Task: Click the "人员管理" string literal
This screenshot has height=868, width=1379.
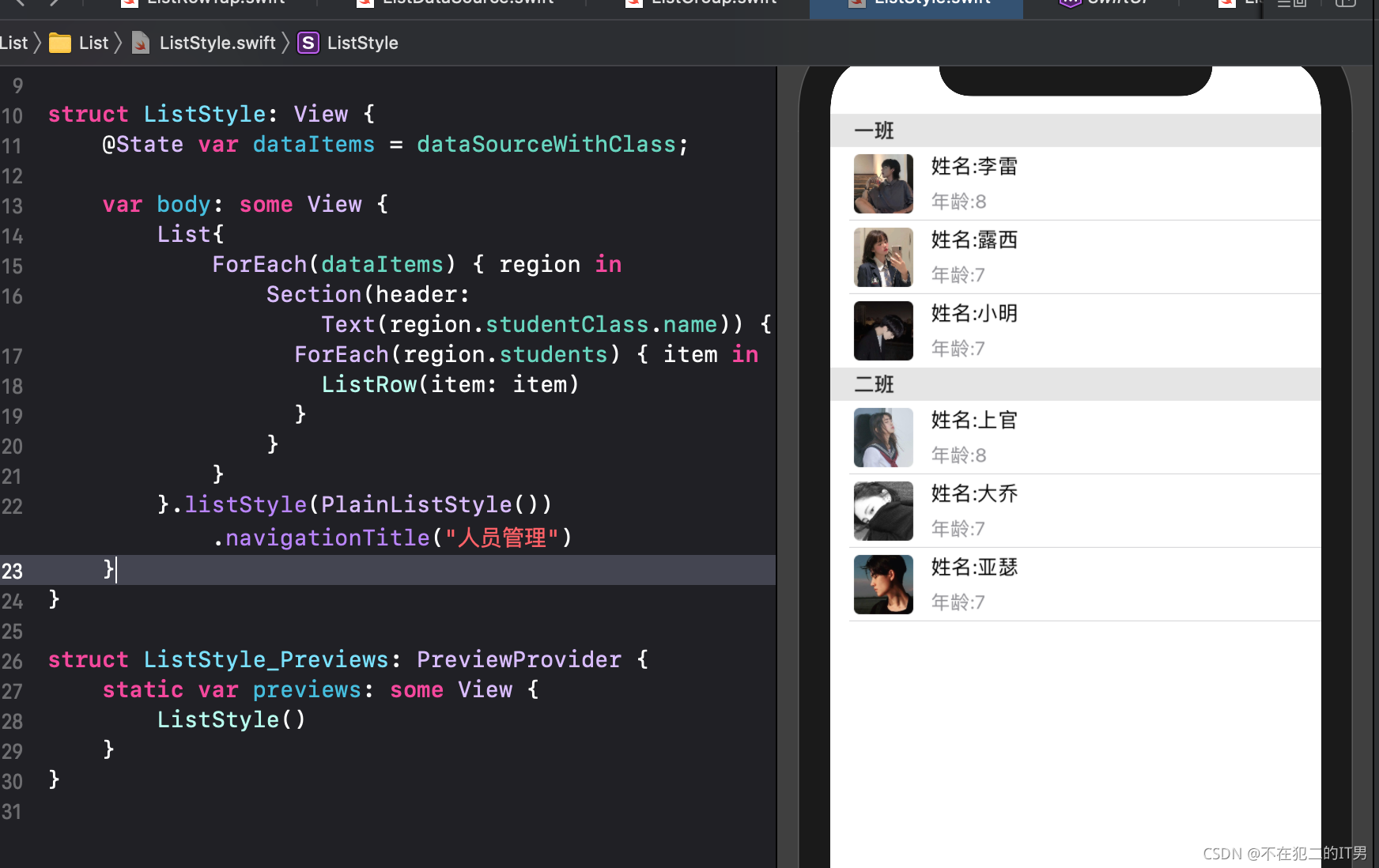Action: (502, 538)
